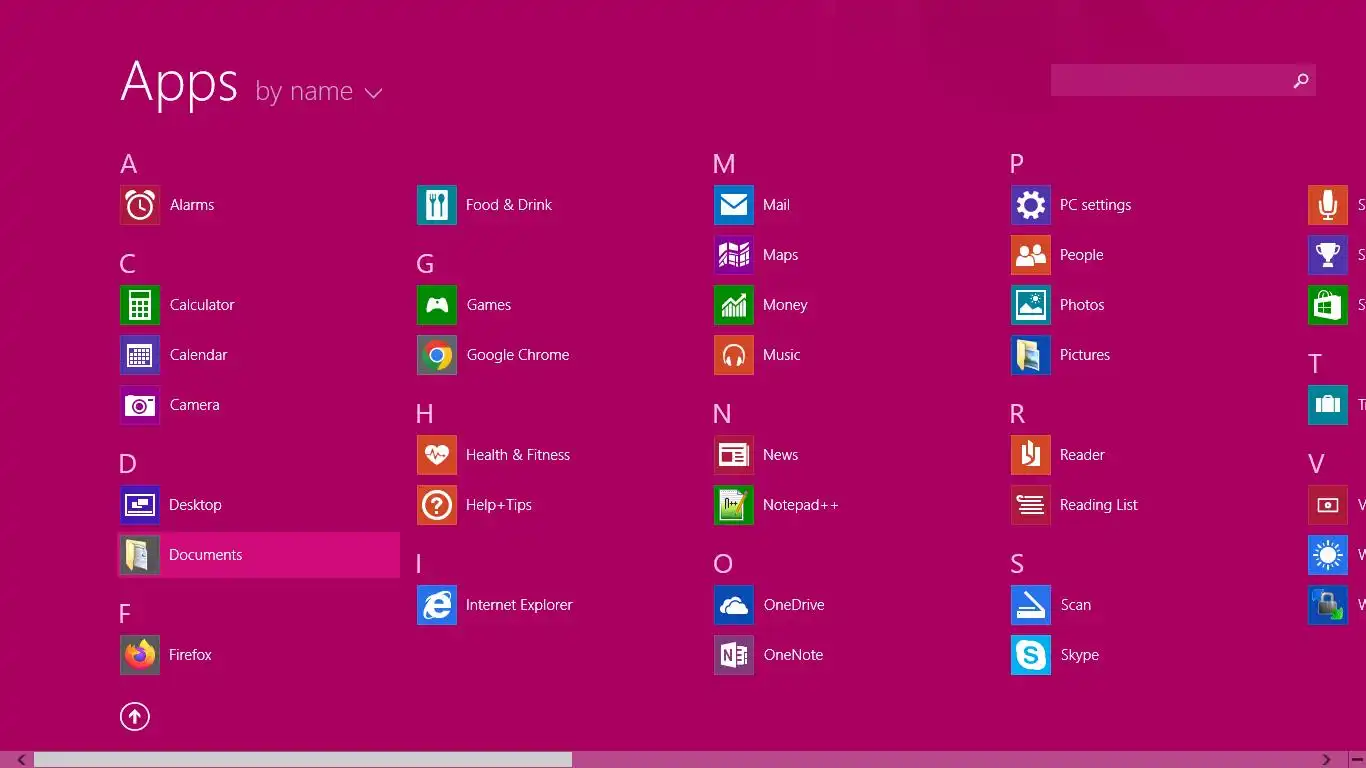Screen dimensions: 1366x768
Task: Open the Help+Tips question mark icon
Action: tap(437, 505)
